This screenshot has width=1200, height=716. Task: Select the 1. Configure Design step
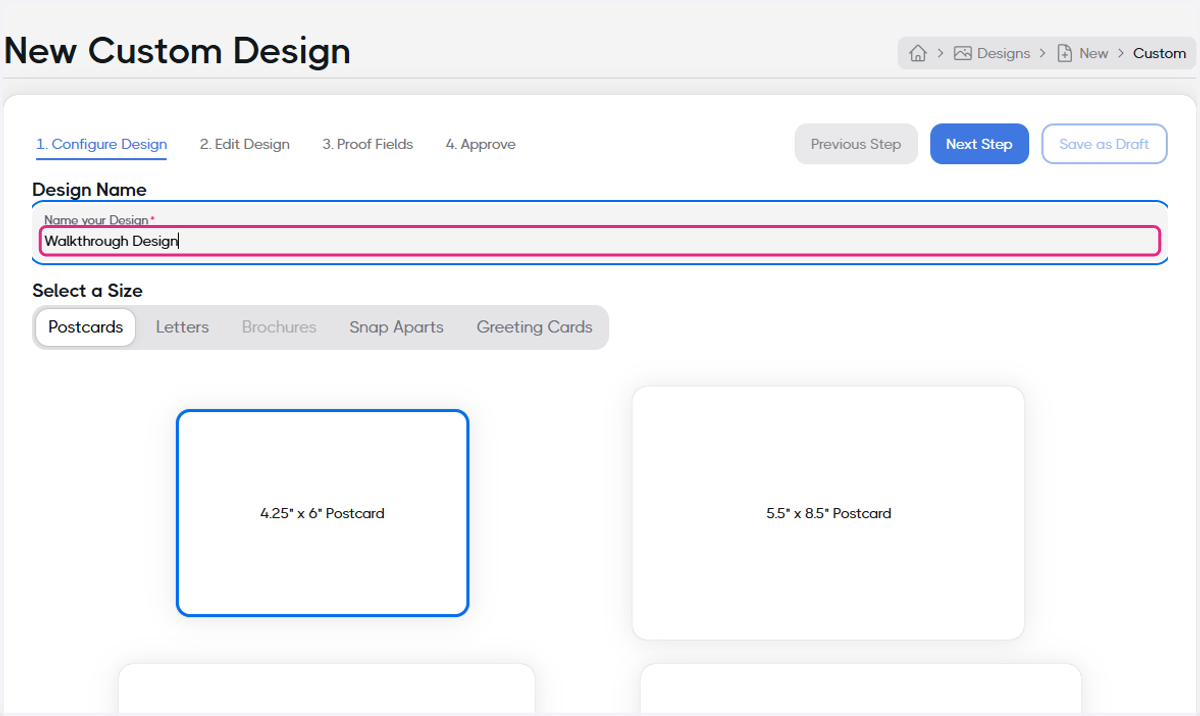(101, 144)
